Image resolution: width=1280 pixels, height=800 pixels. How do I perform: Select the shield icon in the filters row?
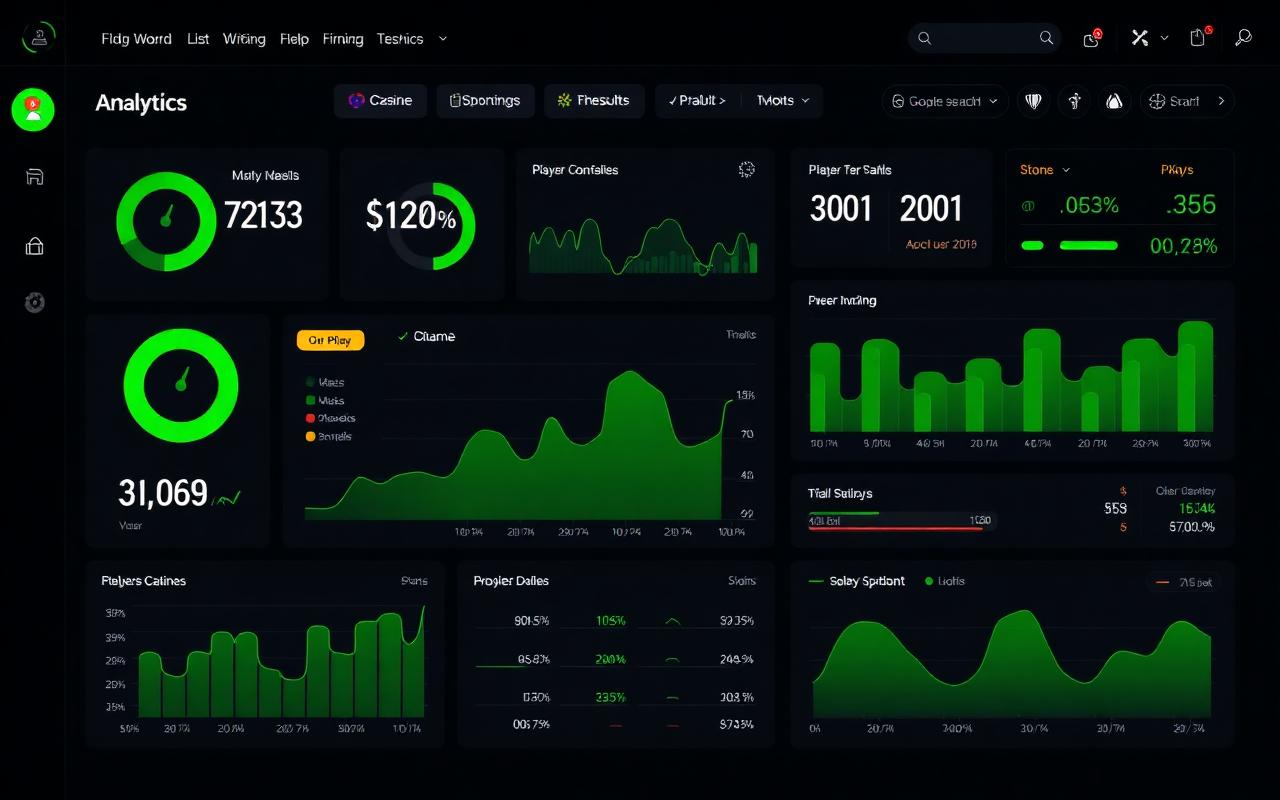pos(1033,101)
